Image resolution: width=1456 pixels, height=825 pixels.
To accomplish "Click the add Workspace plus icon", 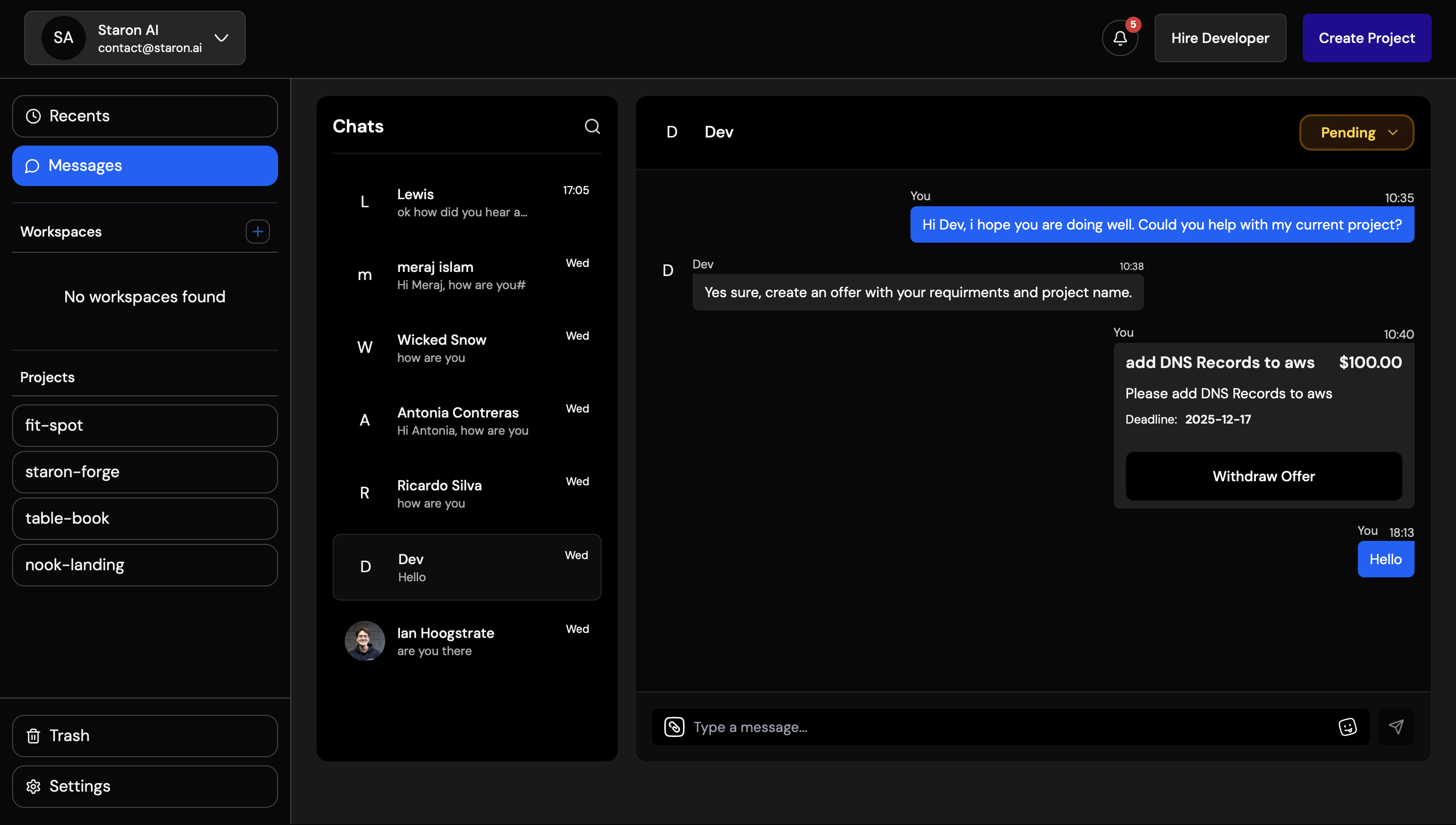I will point(258,231).
